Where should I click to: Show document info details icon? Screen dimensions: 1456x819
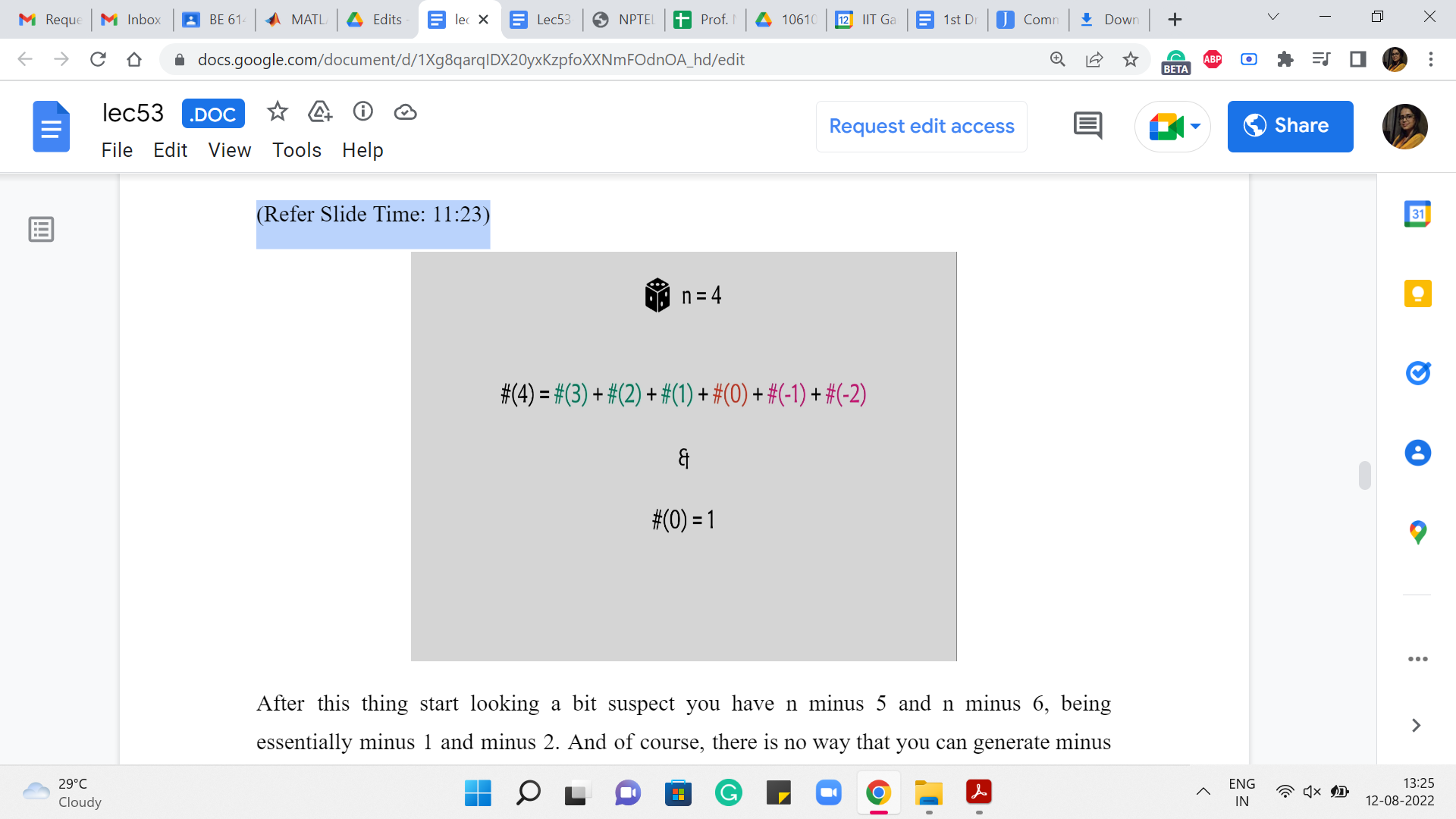click(363, 112)
